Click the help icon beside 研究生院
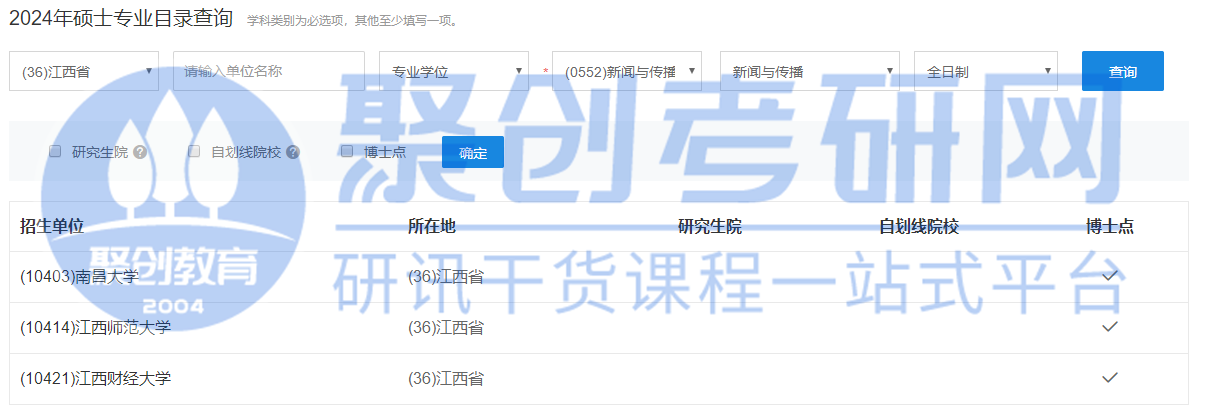The width and height of the screenshot is (1210, 416). pos(140,152)
